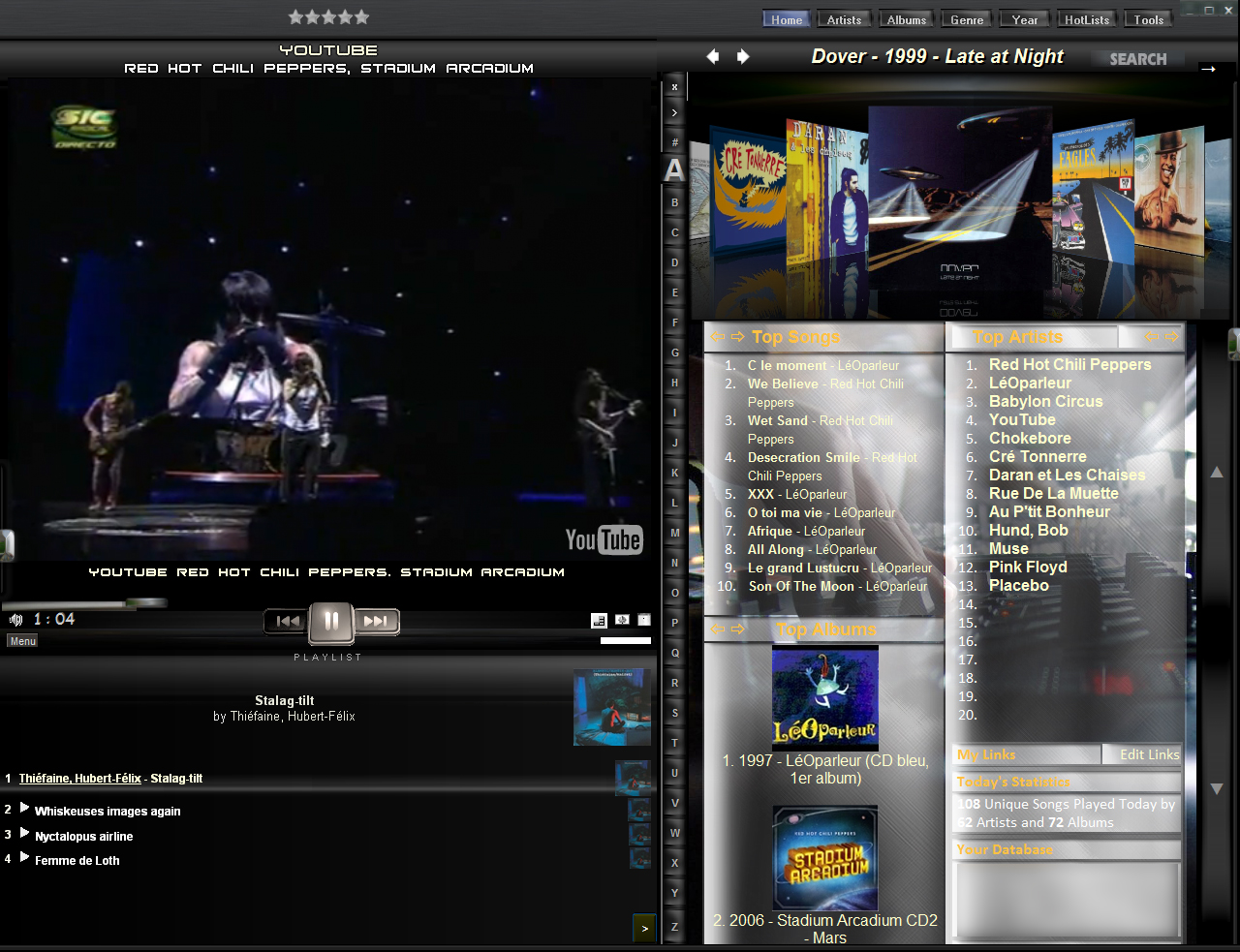Open the Genre tab
1240x952 pixels.
pyautogui.click(x=967, y=19)
